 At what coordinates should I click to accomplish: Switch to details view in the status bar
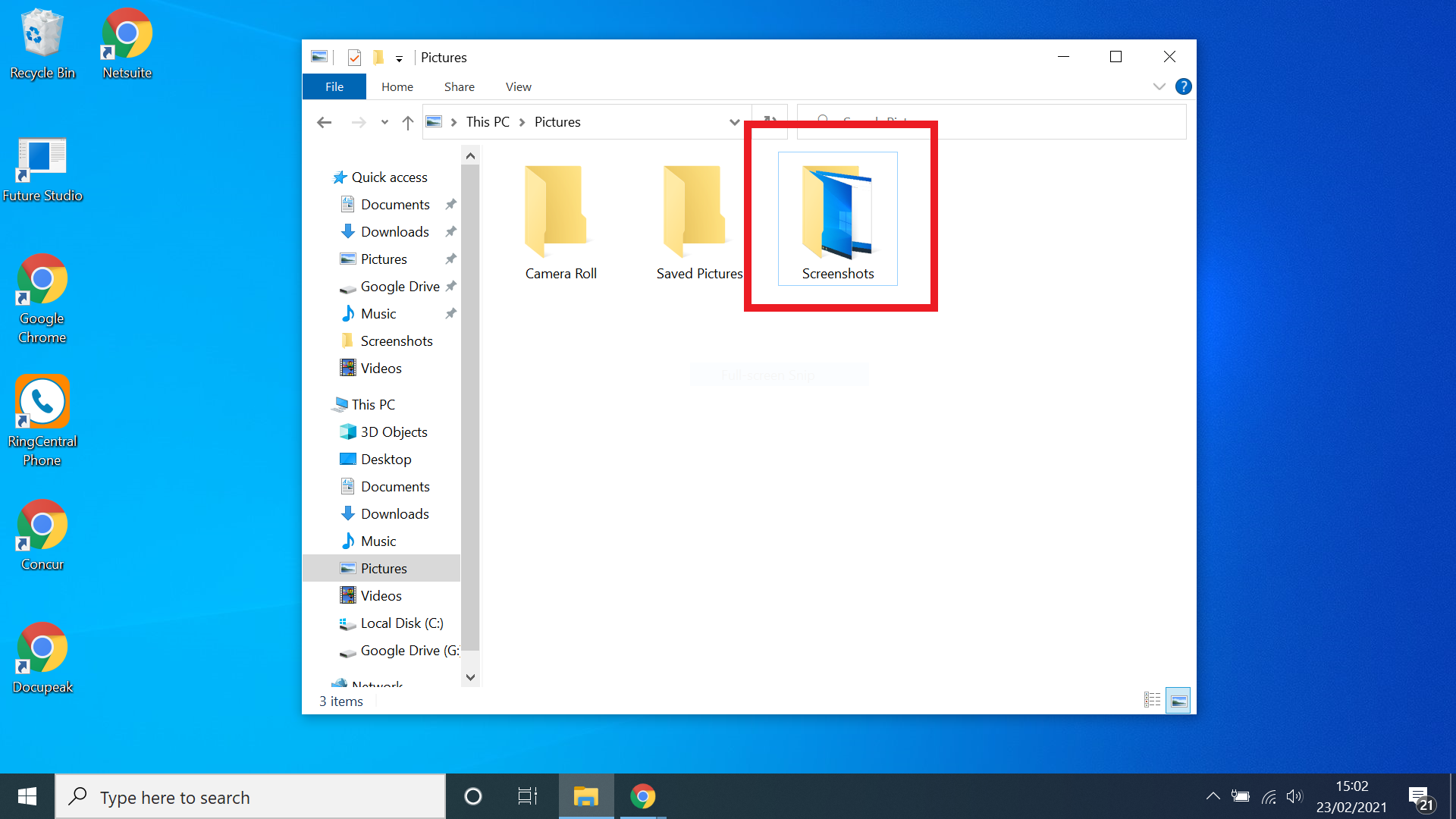coord(1152,700)
